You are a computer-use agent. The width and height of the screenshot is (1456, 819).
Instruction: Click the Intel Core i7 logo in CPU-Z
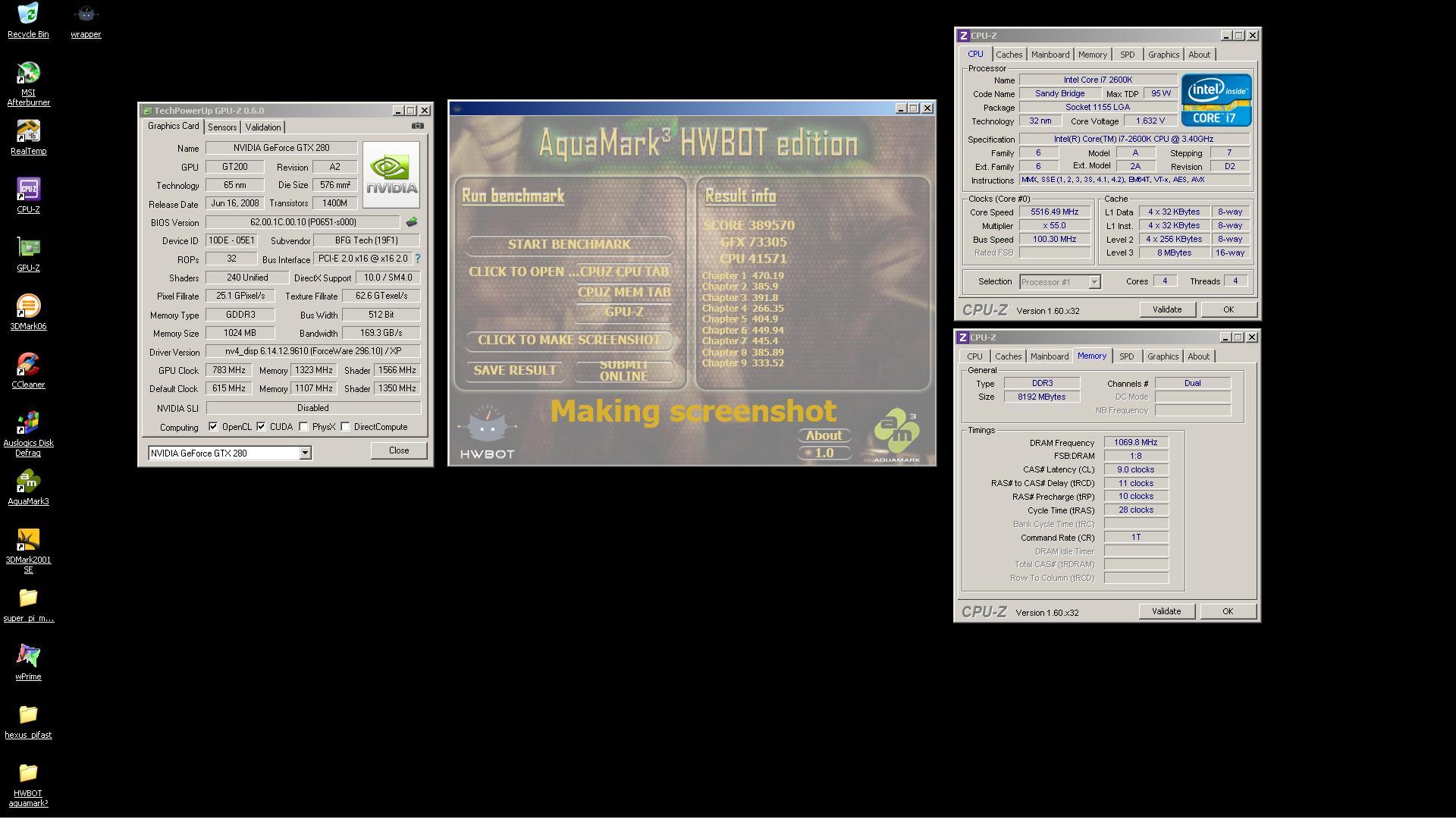coord(1216,99)
